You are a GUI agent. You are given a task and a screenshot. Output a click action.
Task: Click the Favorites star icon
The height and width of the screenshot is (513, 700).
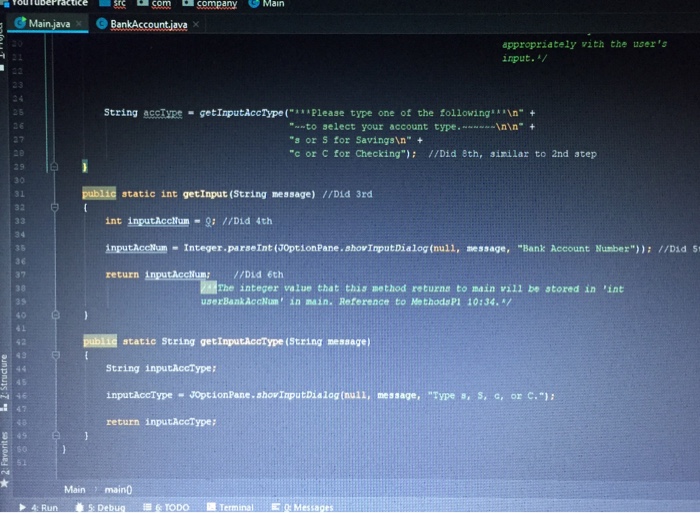click(4, 483)
